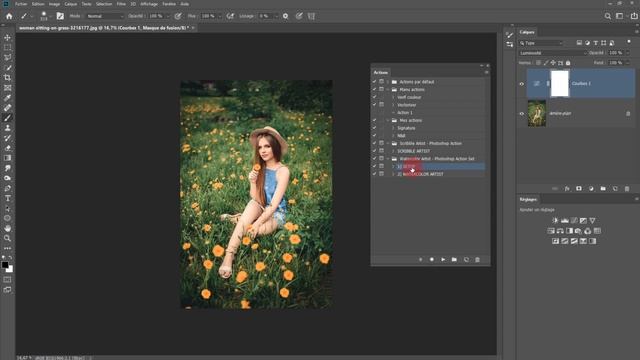Open the Affichage menu
Image resolution: width=640 pixels, height=360 pixels.
click(x=149, y=4)
